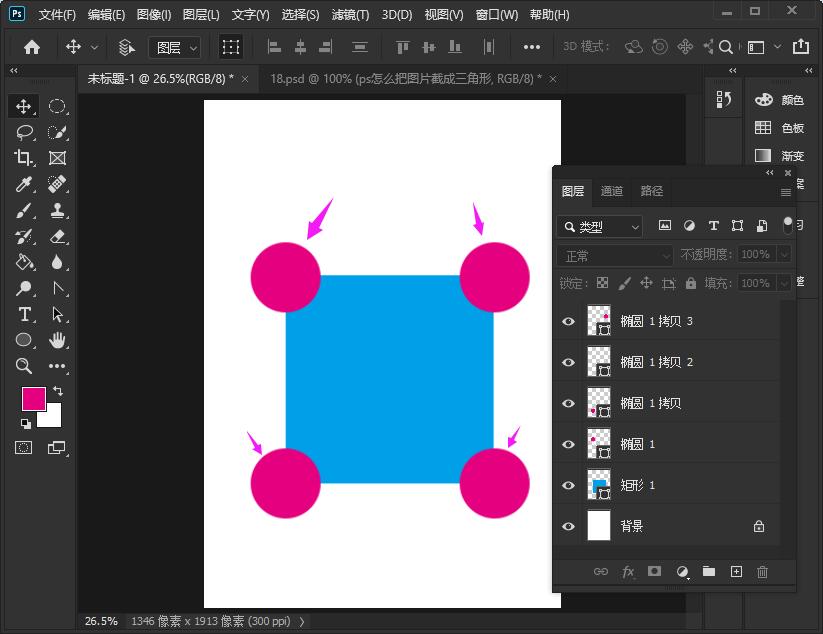The image size is (823, 634).
Task: Select the Lasso tool
Action: tap(24, 132)
